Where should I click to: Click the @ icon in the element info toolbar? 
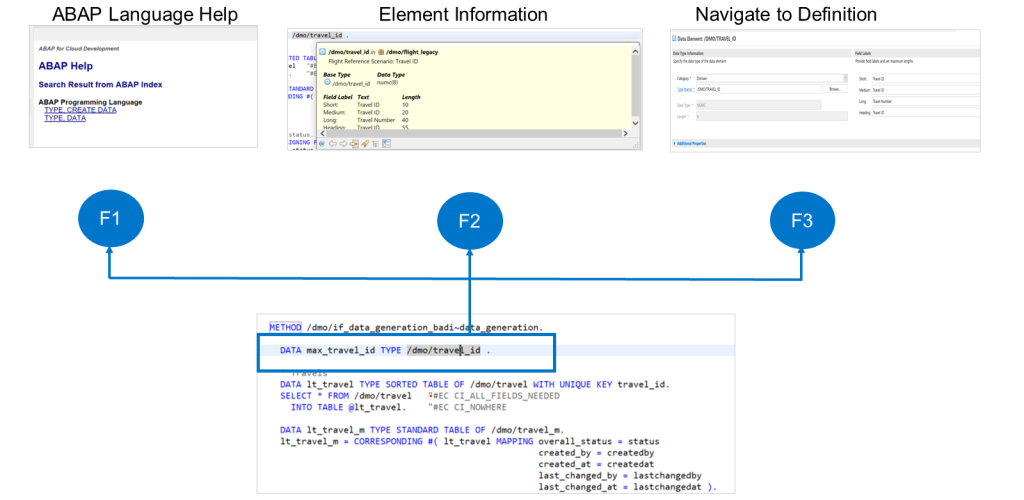click(321, 144)
